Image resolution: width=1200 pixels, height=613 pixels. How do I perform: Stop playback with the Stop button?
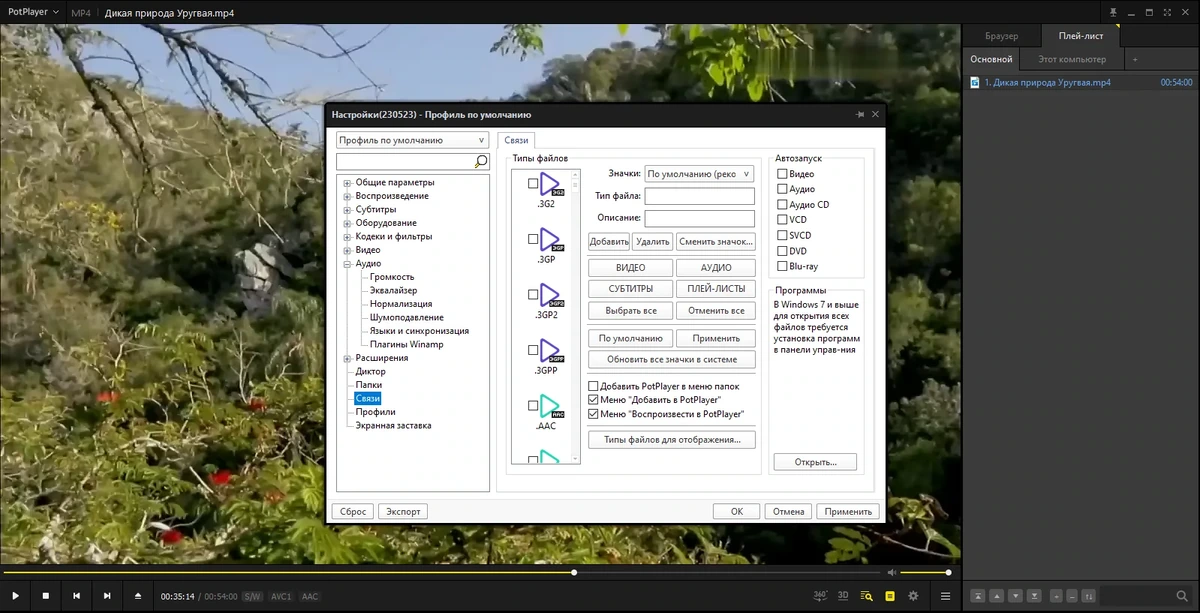pyautogui.click(x=45, y=596)
